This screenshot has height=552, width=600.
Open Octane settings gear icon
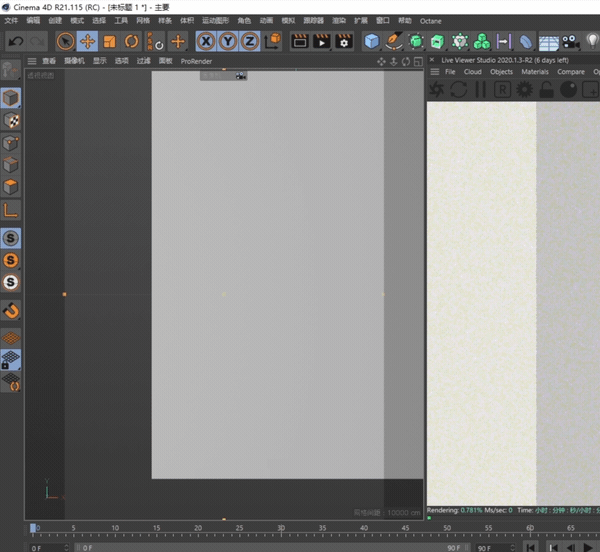pos(524,90)
